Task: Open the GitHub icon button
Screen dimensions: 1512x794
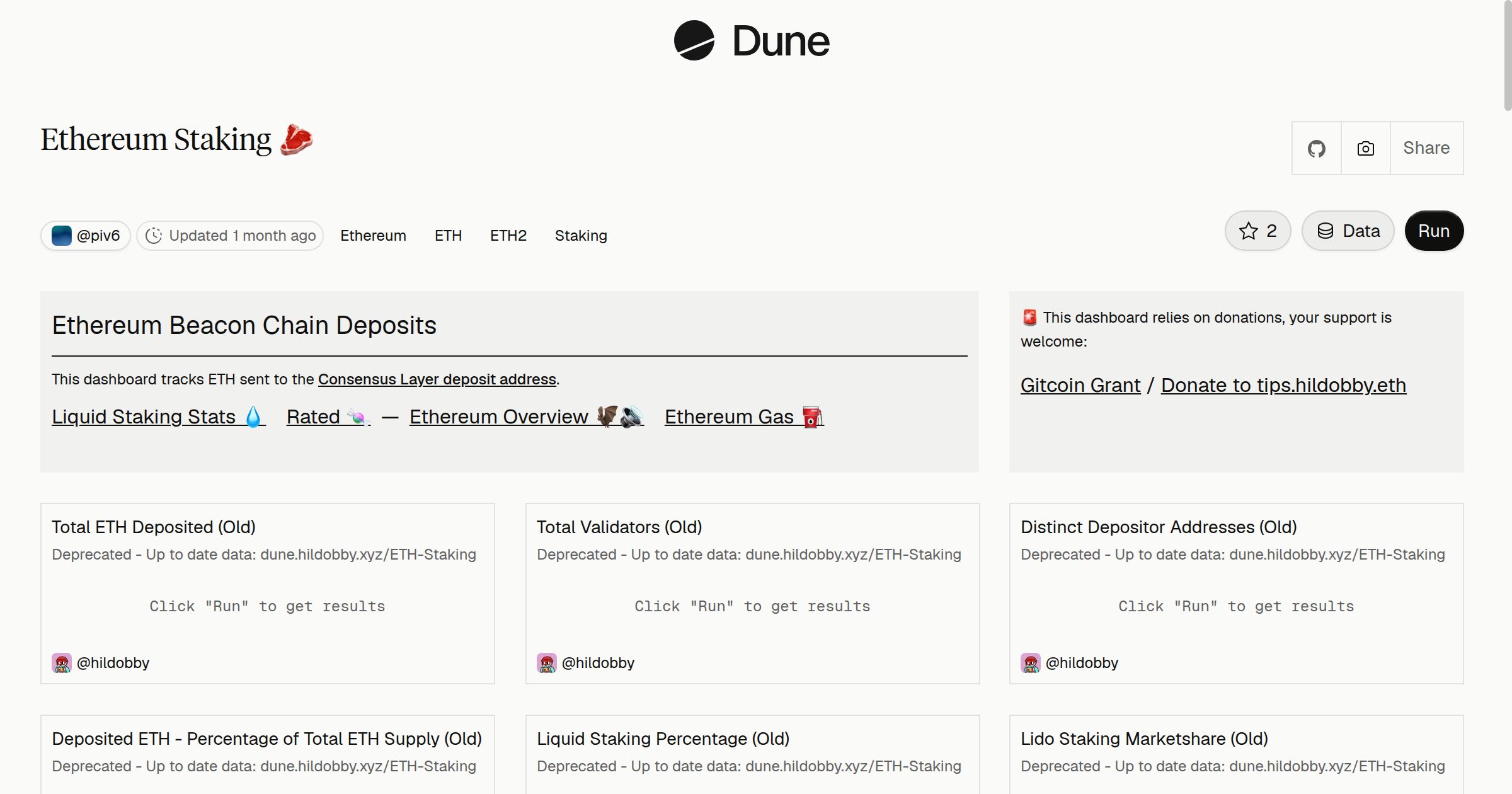Action: coord(1316,148)
